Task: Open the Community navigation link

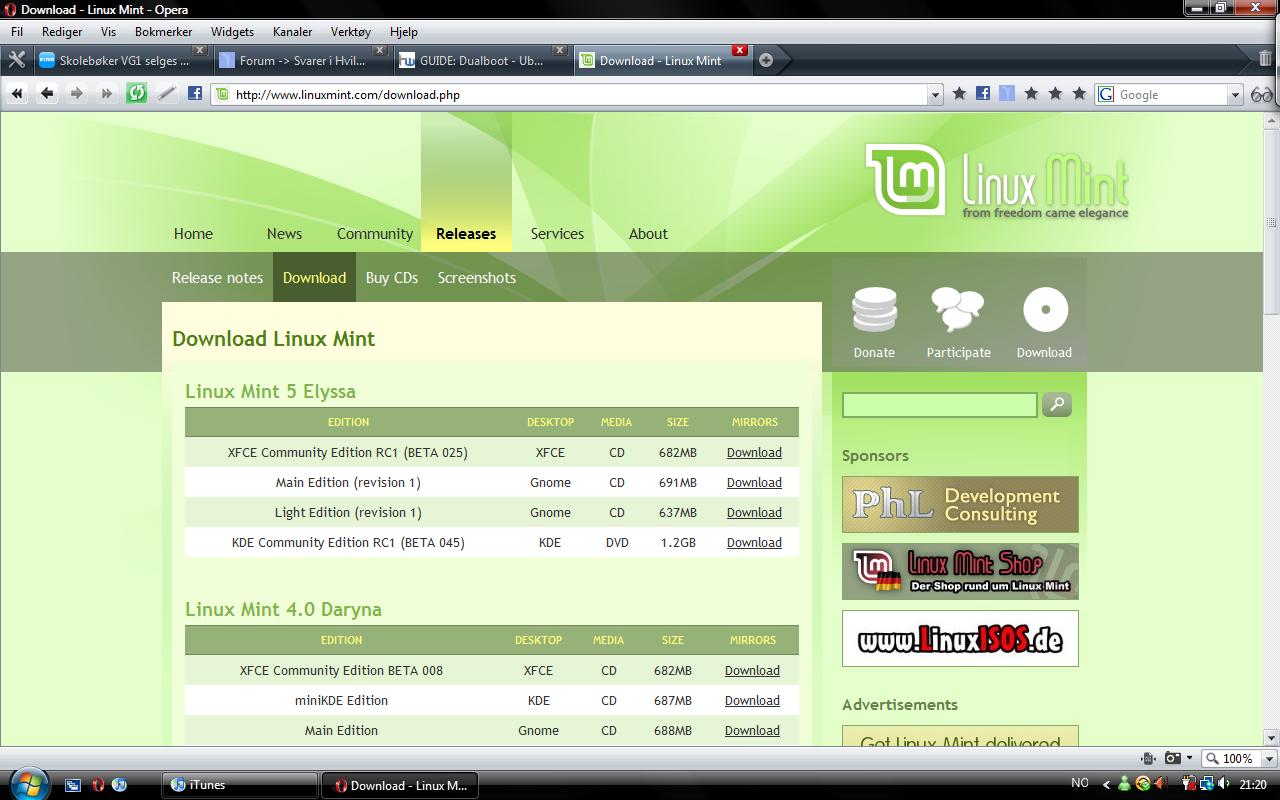Action: [x=375, y=234]
